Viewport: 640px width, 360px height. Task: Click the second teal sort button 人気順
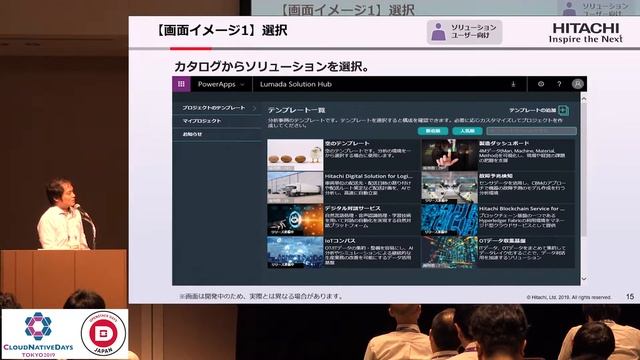(x=467, y=131)
